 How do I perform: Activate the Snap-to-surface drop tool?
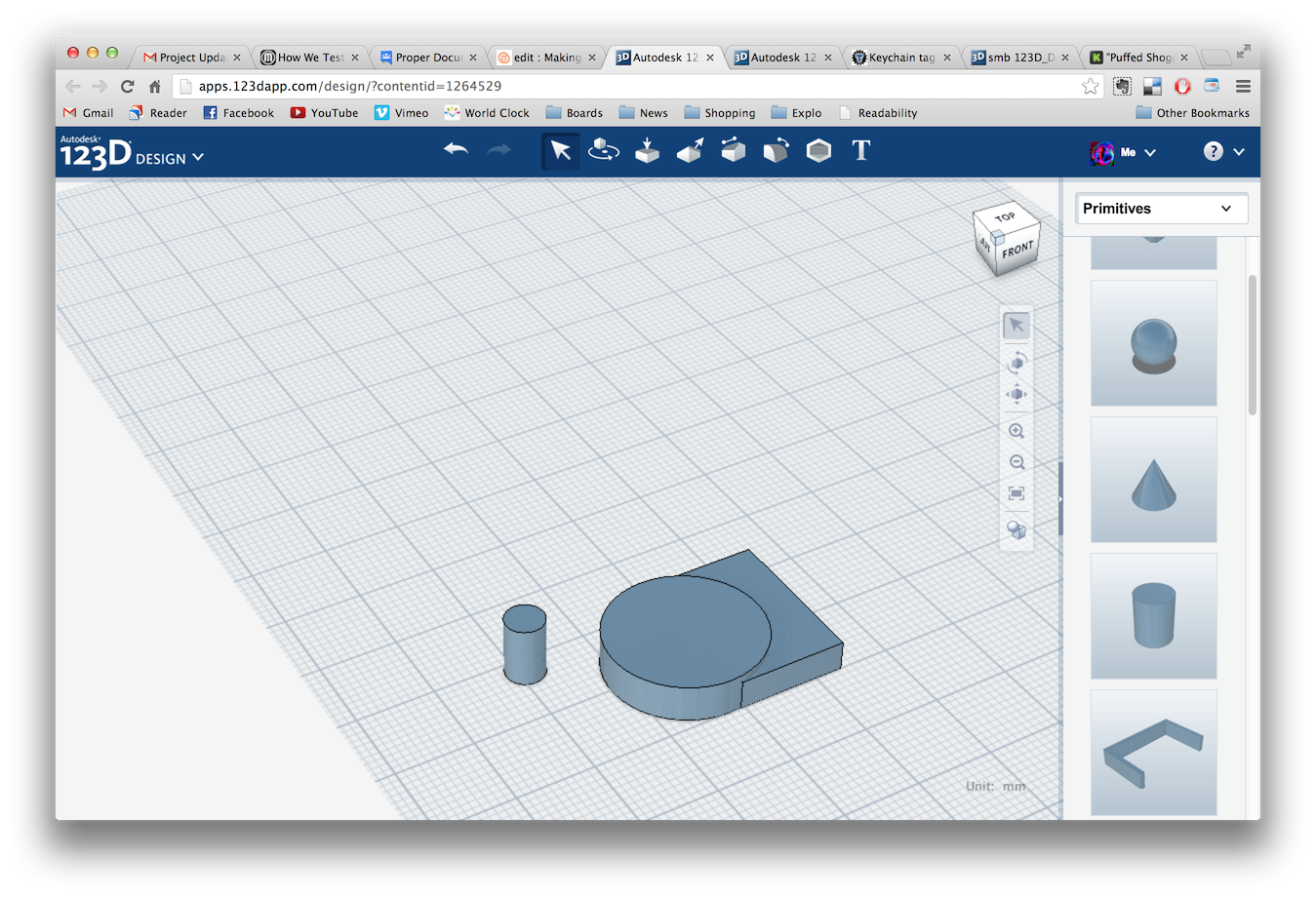647,151
